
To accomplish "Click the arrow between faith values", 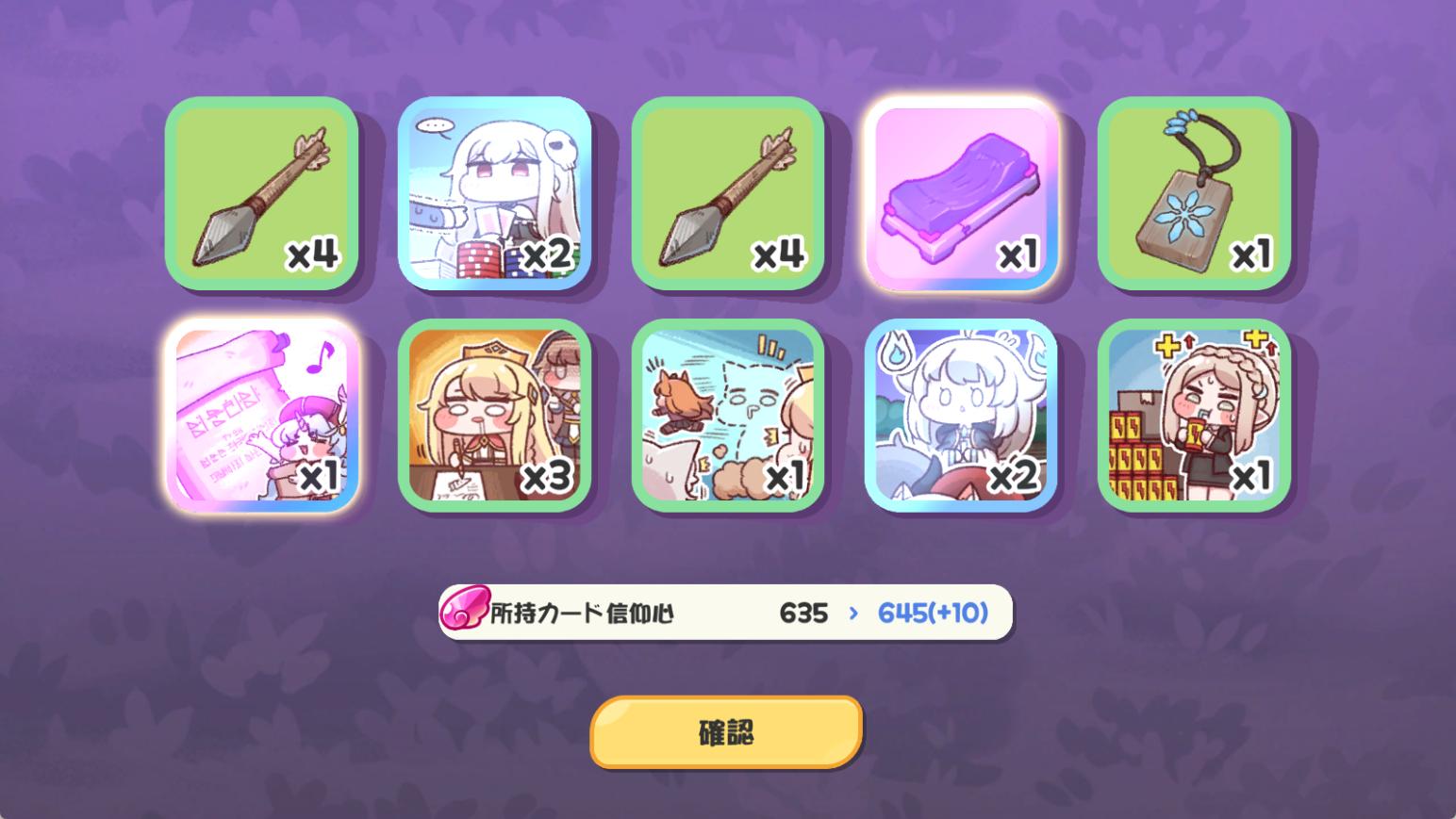I will click(853, 614).
